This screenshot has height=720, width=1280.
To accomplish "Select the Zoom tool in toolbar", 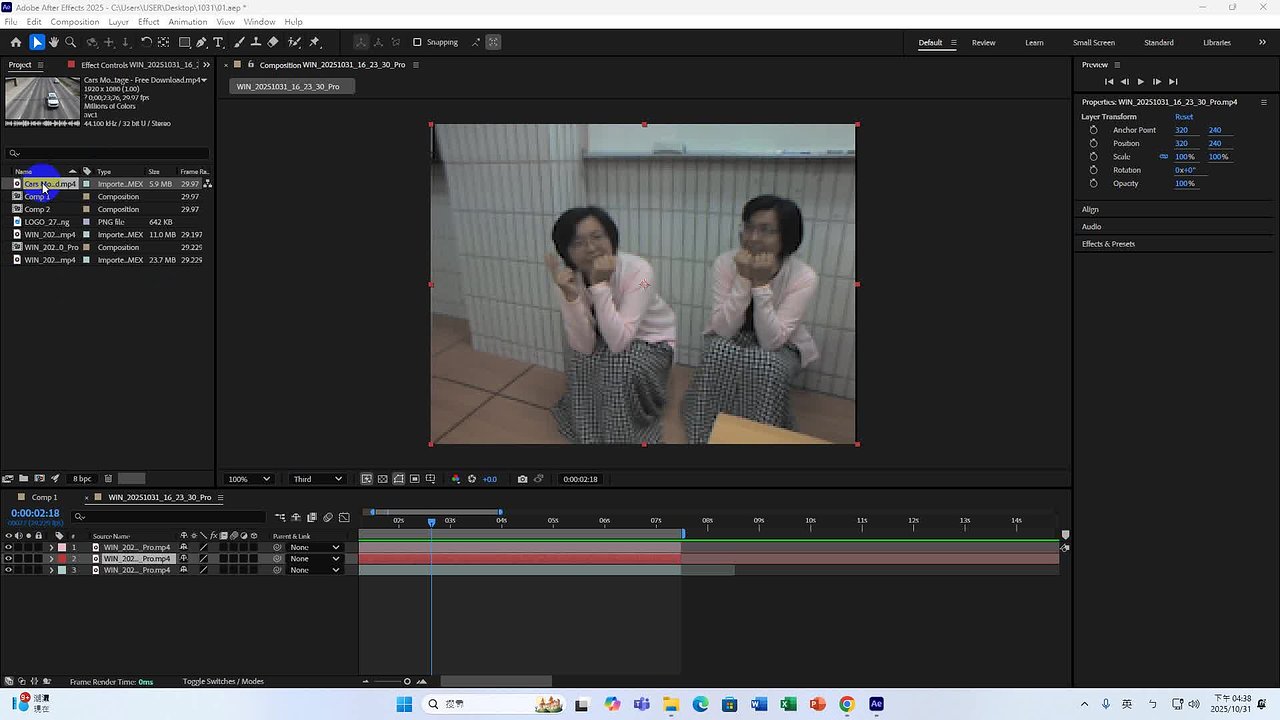I will pyautogui.click(x=71, y=42).
